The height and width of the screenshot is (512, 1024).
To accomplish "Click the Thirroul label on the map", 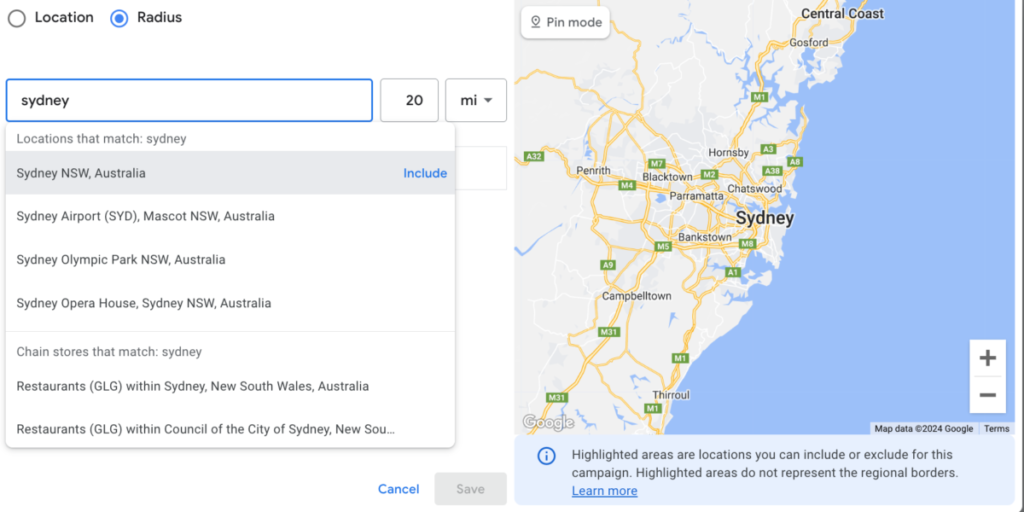I will [671, 395].
